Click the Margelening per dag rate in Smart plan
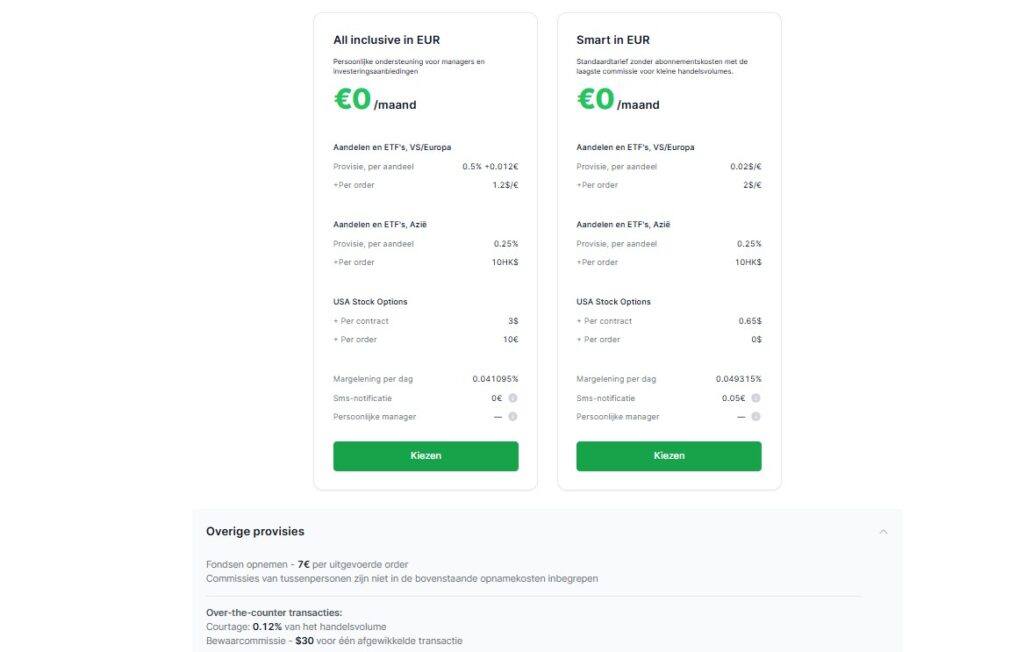1024x652 pixels. pos(738,379)
